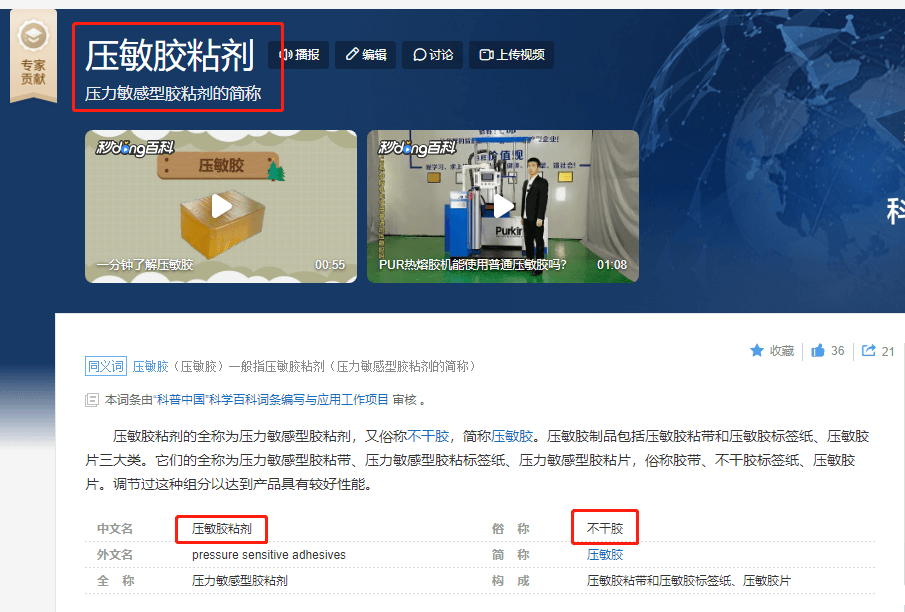Play the 一分钟了解压敏胶 video

tap(221, 206)
